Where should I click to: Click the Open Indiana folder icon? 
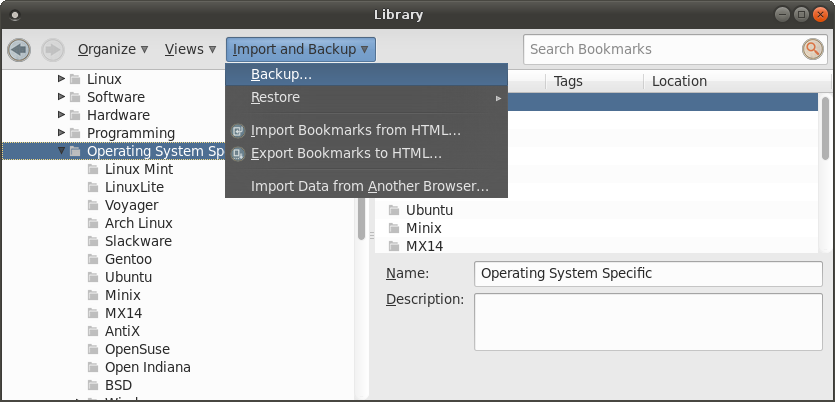click(x=93, y=367)
